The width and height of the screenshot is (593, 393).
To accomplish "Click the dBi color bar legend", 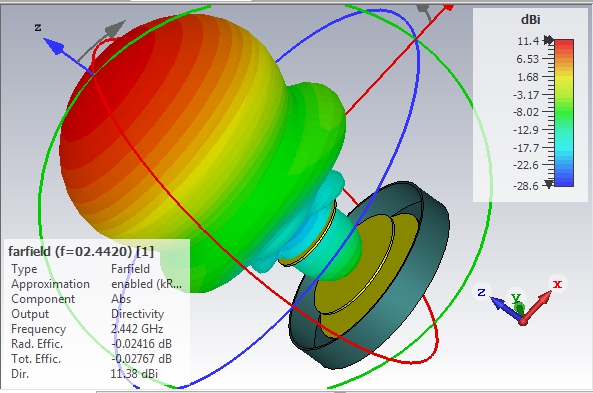I will click(x=564, y=113).
